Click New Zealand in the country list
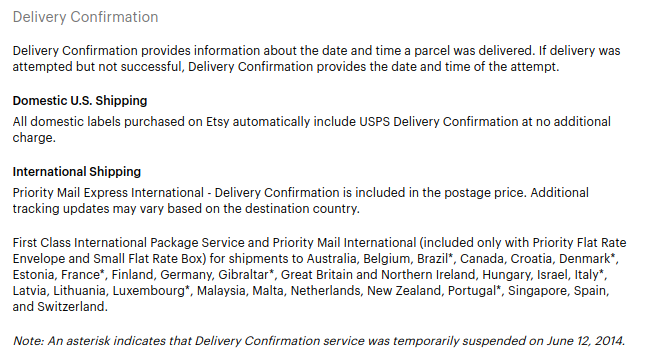This screenshot has width=645, height=360. [404, 291]
